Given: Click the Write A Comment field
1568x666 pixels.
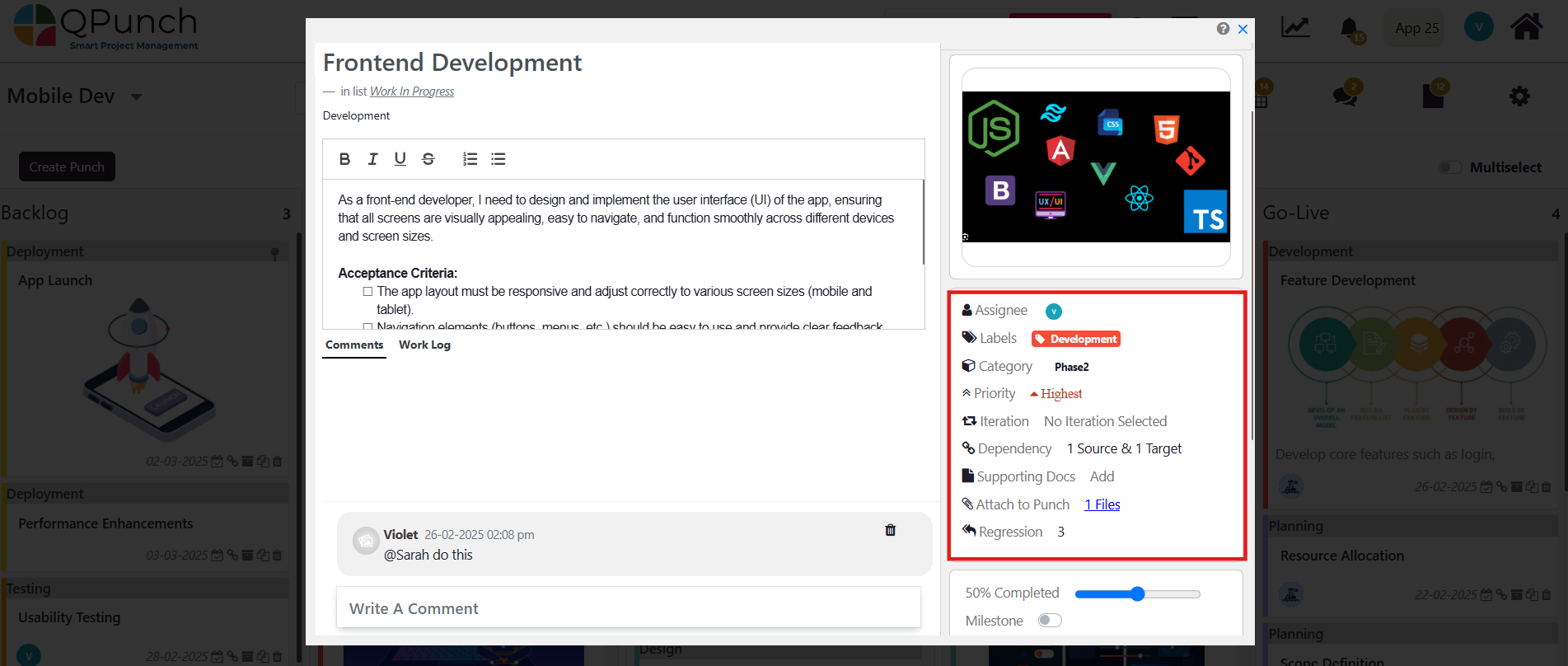Looking at the screenshot, I should pos(629,607).
